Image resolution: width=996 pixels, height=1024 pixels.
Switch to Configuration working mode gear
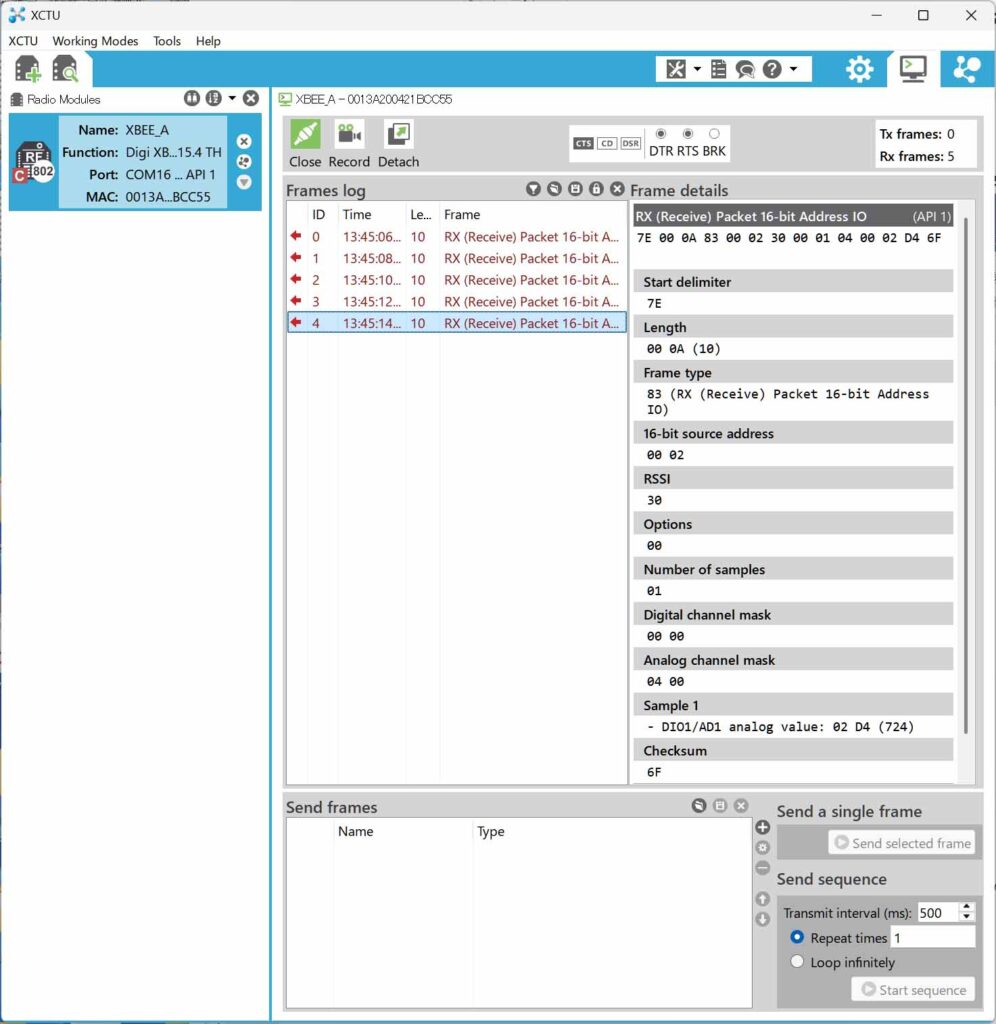[859, 69]
